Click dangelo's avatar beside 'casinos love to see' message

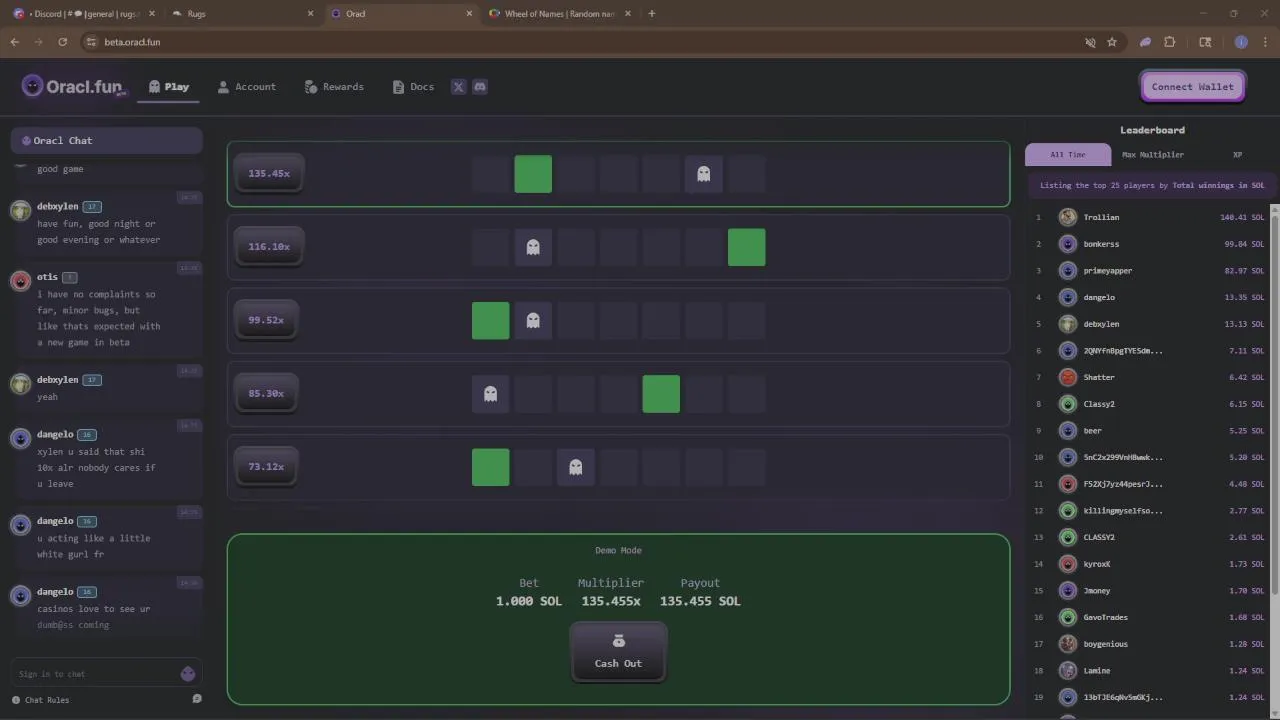tap(20, 596)
